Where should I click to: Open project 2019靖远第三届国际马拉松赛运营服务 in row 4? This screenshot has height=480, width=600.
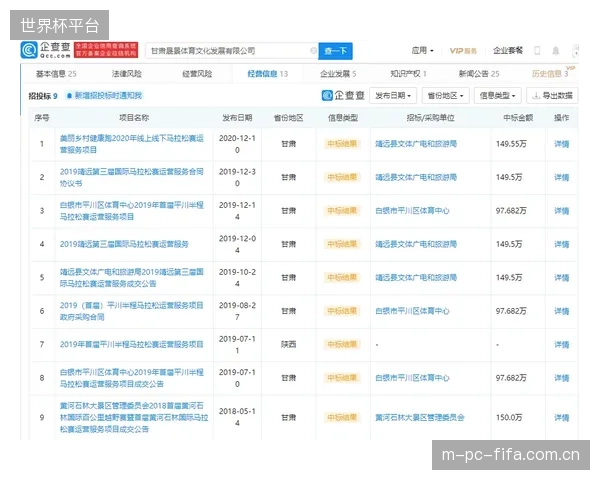[x=124, y=244]
